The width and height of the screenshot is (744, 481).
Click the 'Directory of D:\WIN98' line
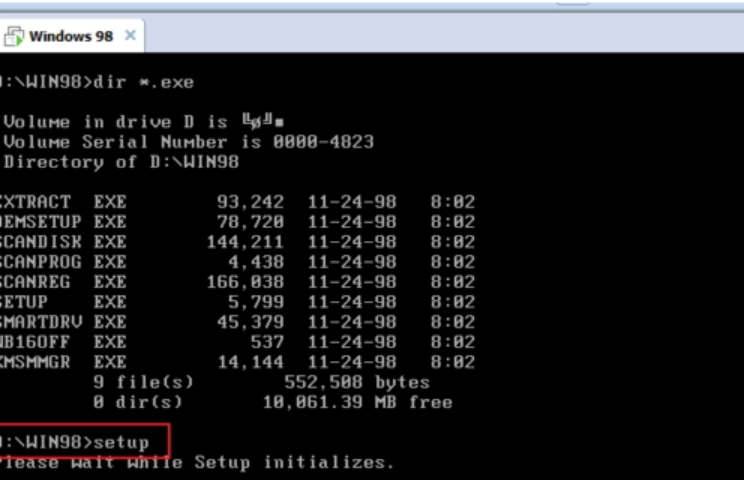point(121,162)
